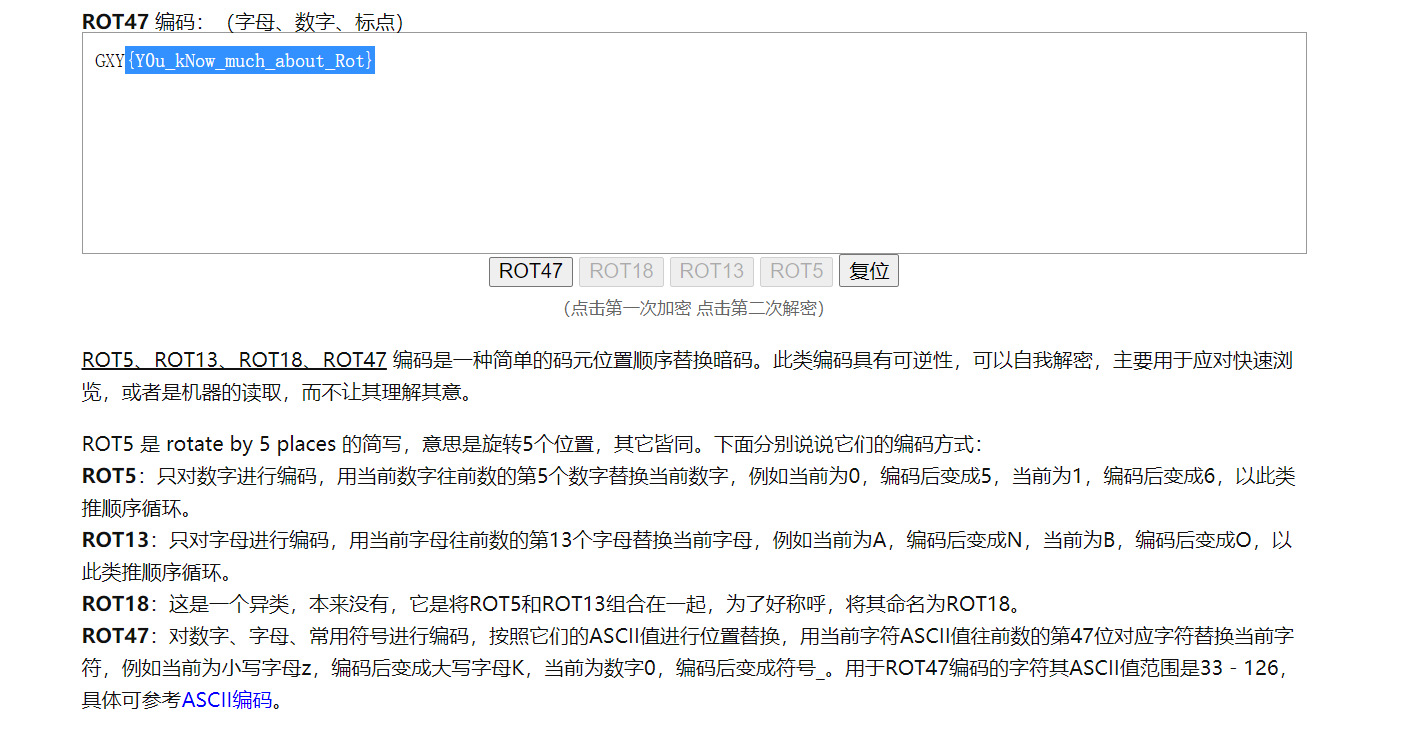
Task: Click the disabled ROT18 button
Action: click(621, 271)
